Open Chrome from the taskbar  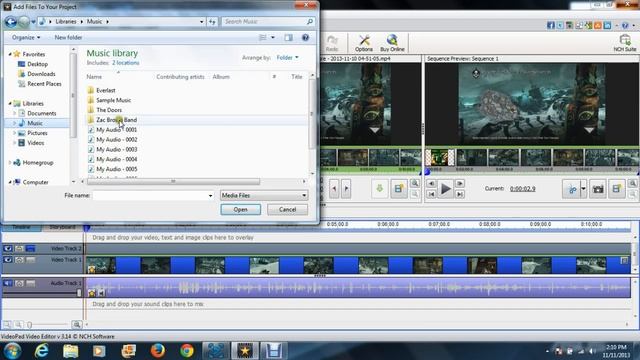[x=187, y=351]
